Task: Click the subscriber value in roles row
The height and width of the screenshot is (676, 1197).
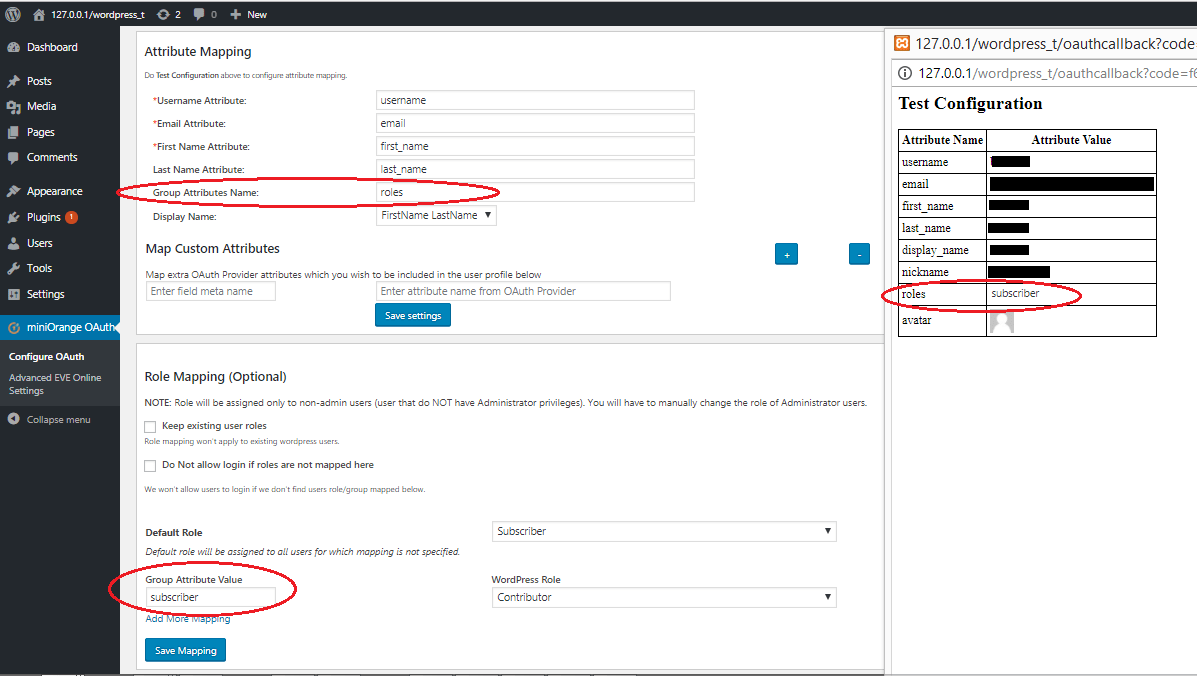Action: 1015,294
